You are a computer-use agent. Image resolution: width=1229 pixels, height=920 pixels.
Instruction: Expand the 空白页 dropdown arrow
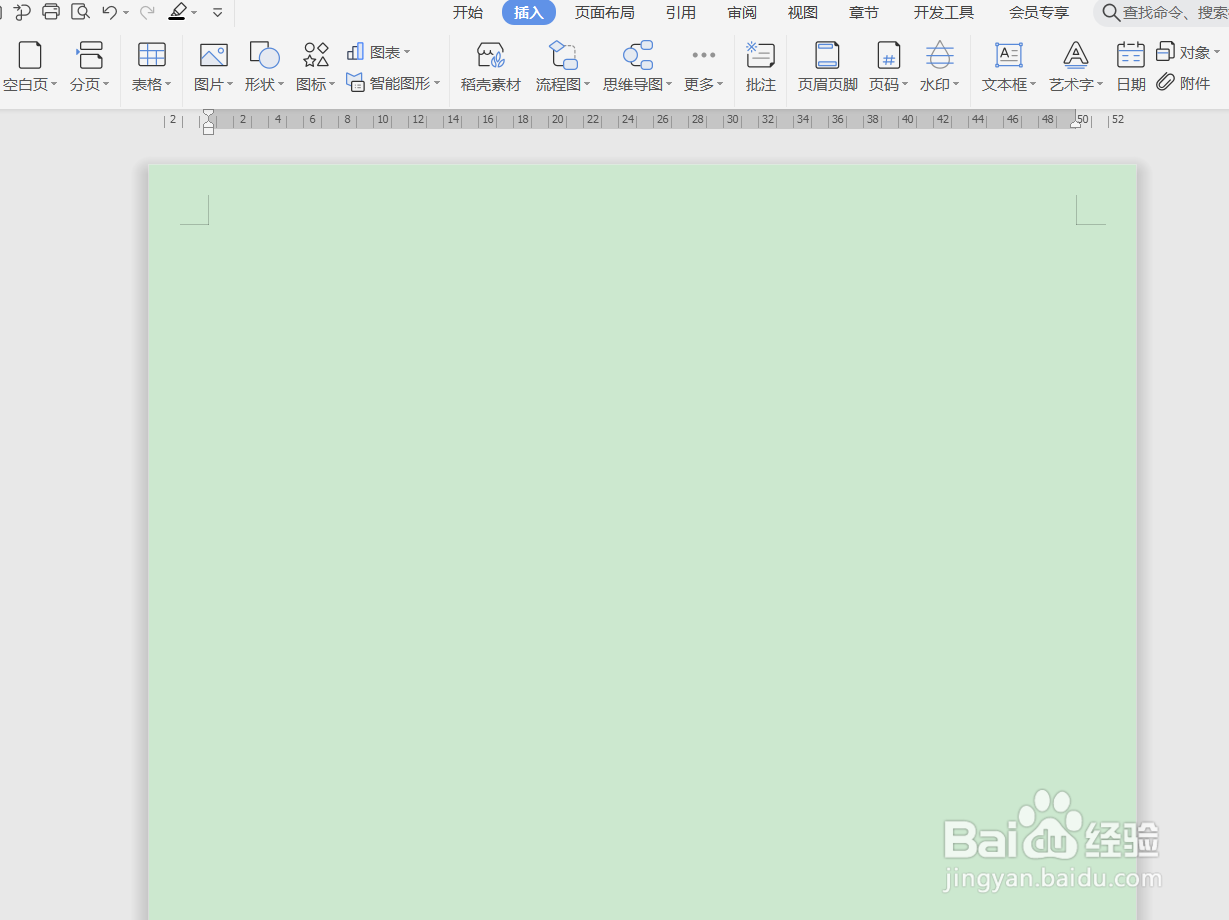(x=54, y=85)
